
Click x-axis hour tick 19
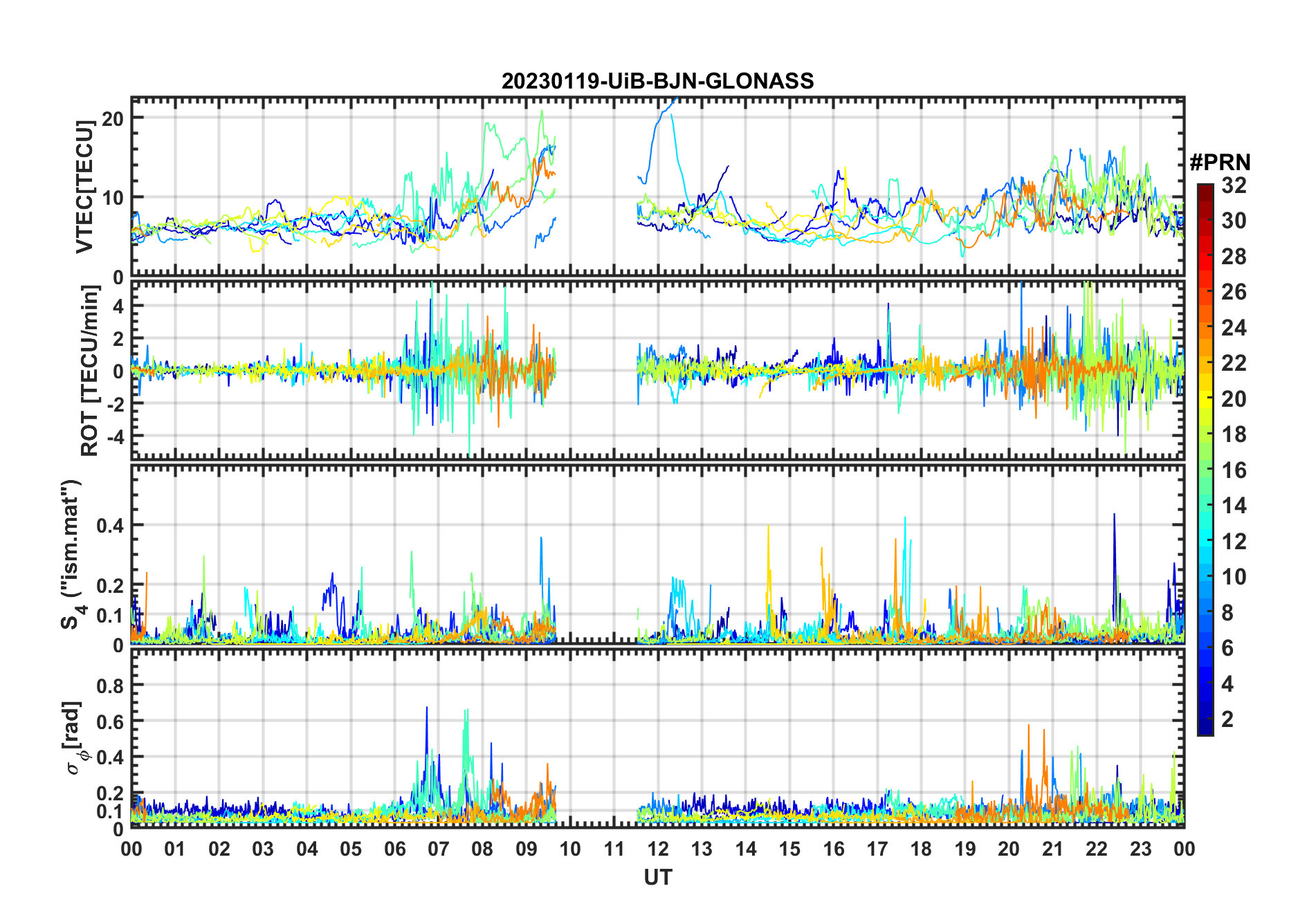[965, 849]
